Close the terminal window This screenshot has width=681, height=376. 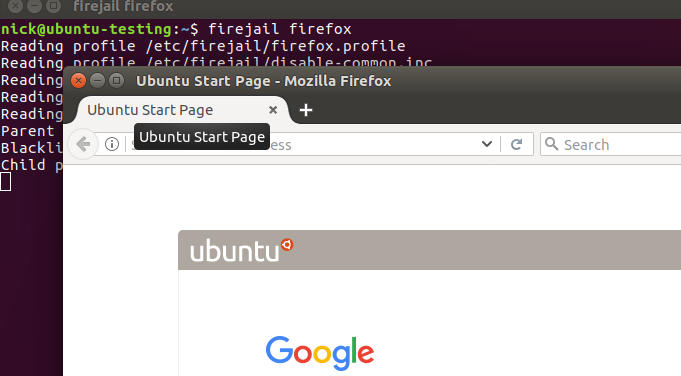point(15,6)
